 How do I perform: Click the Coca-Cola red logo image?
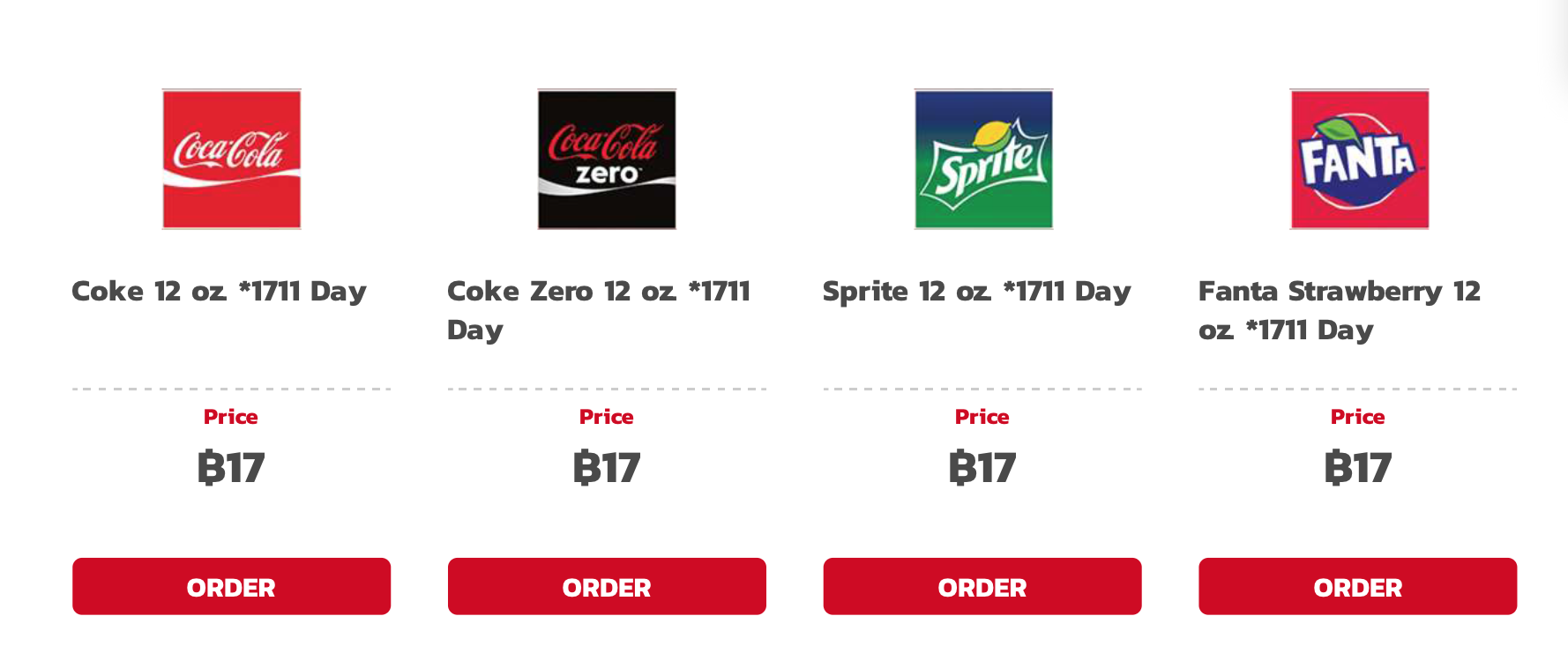point(231,159)
